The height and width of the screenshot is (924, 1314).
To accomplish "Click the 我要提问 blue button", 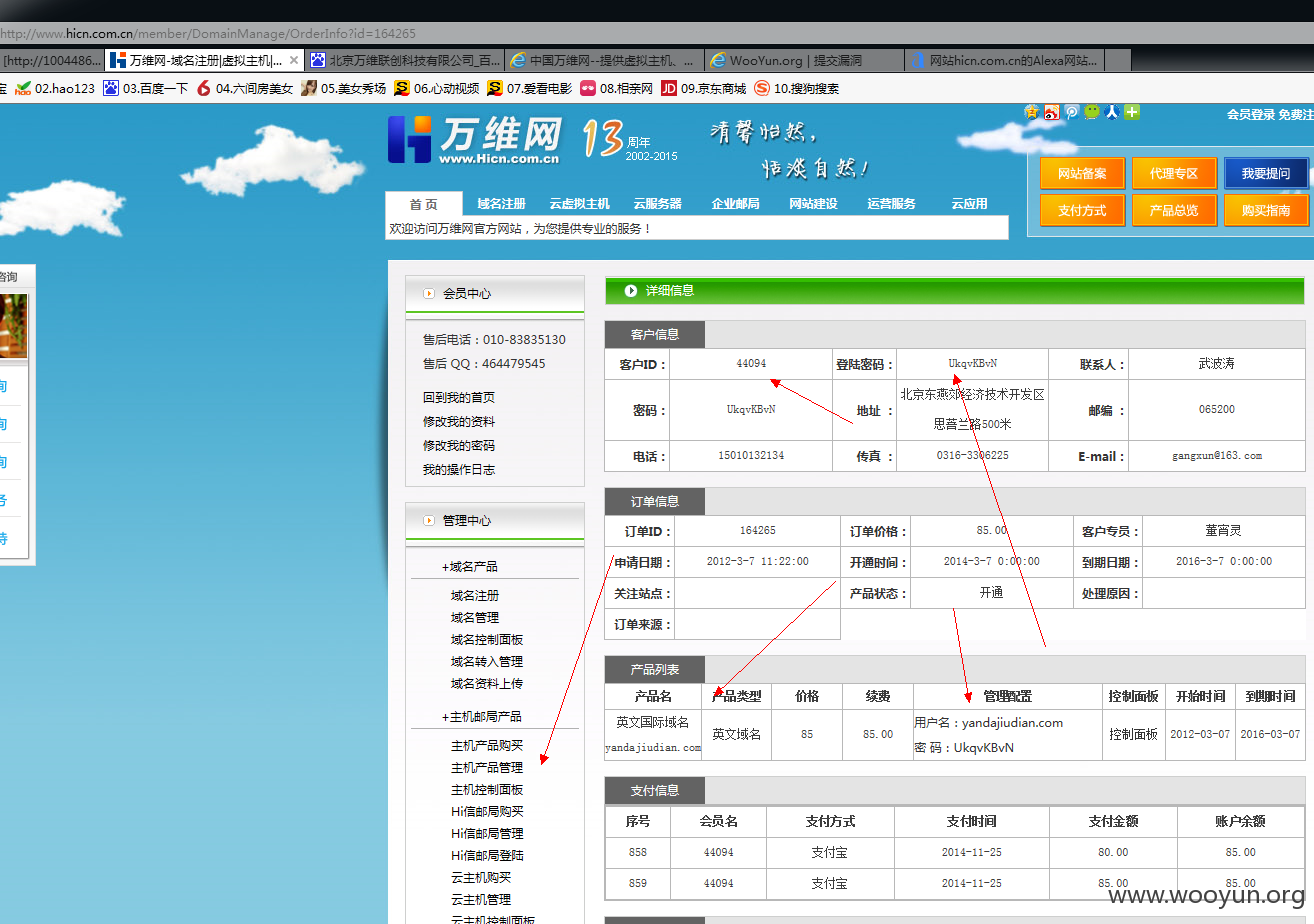I will 1266,173.
